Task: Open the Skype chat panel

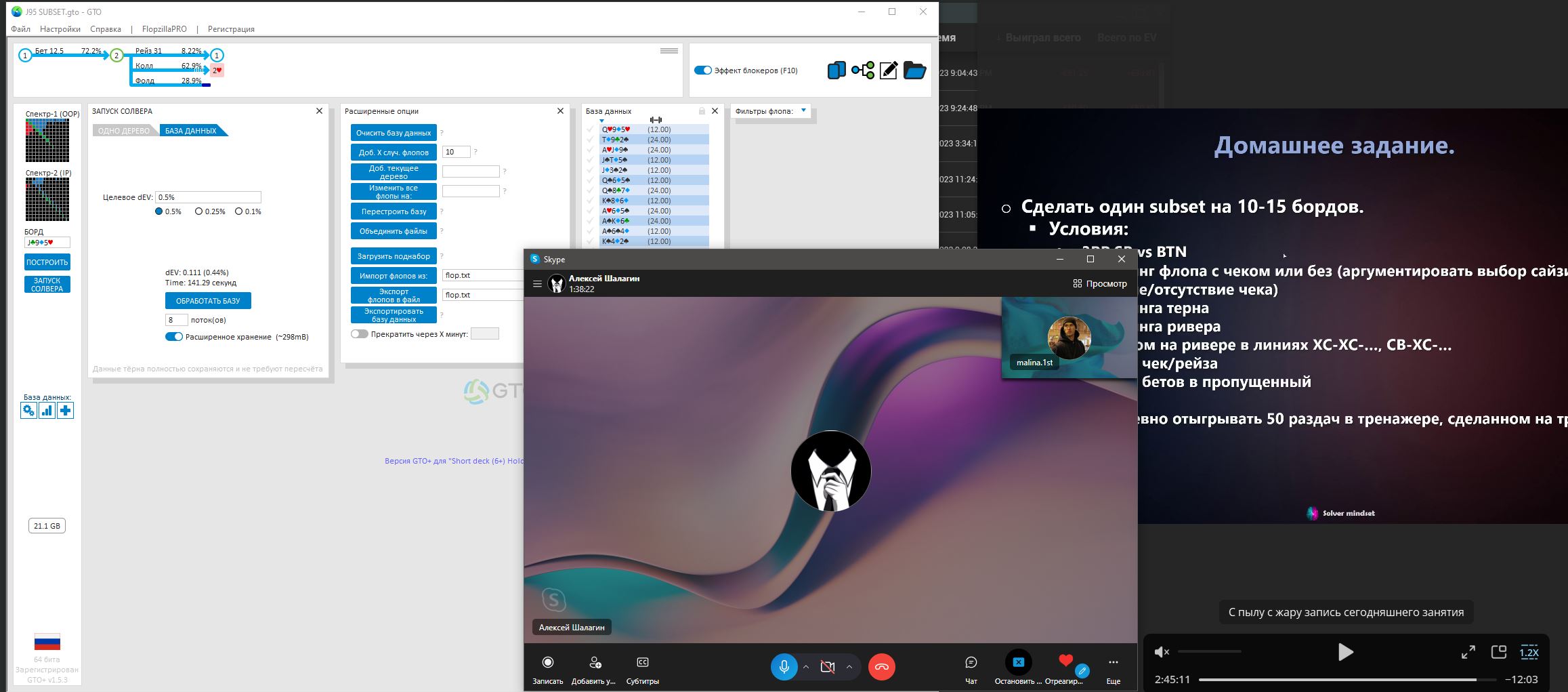Action: (x=971, y=662)
